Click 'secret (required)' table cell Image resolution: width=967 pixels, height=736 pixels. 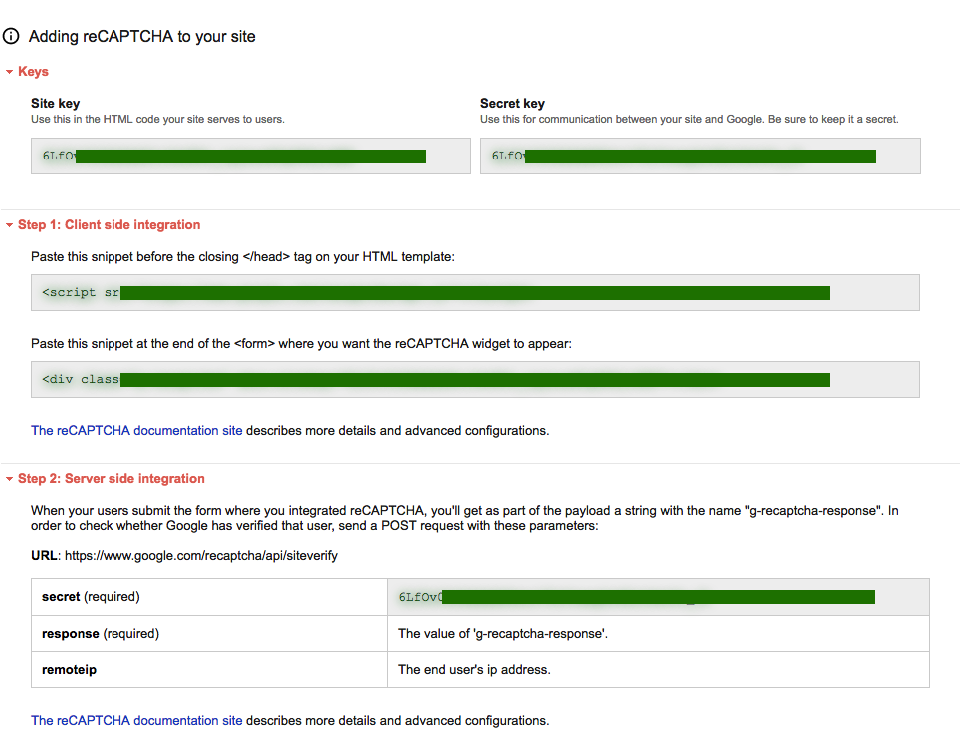pos(209,597)
